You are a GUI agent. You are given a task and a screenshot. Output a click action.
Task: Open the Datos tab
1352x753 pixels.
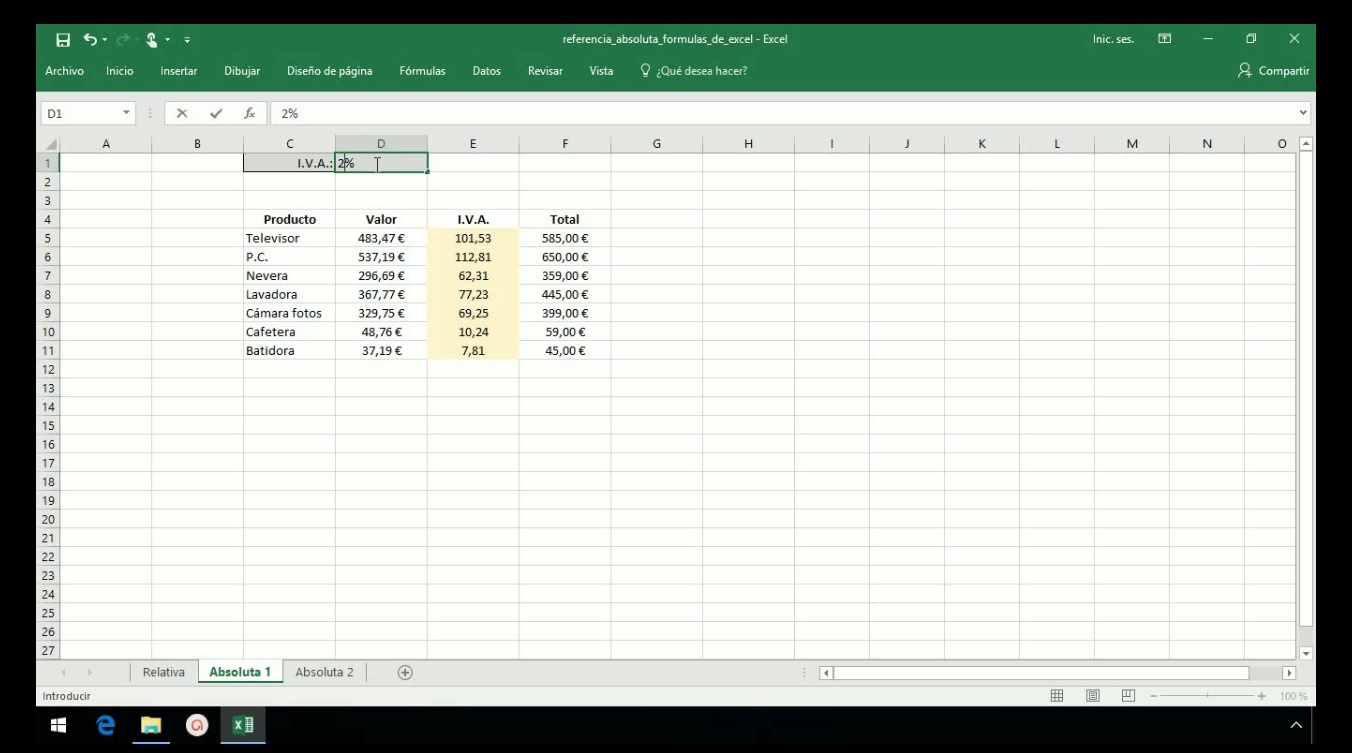pyautogui.click(x=486, y=71)
